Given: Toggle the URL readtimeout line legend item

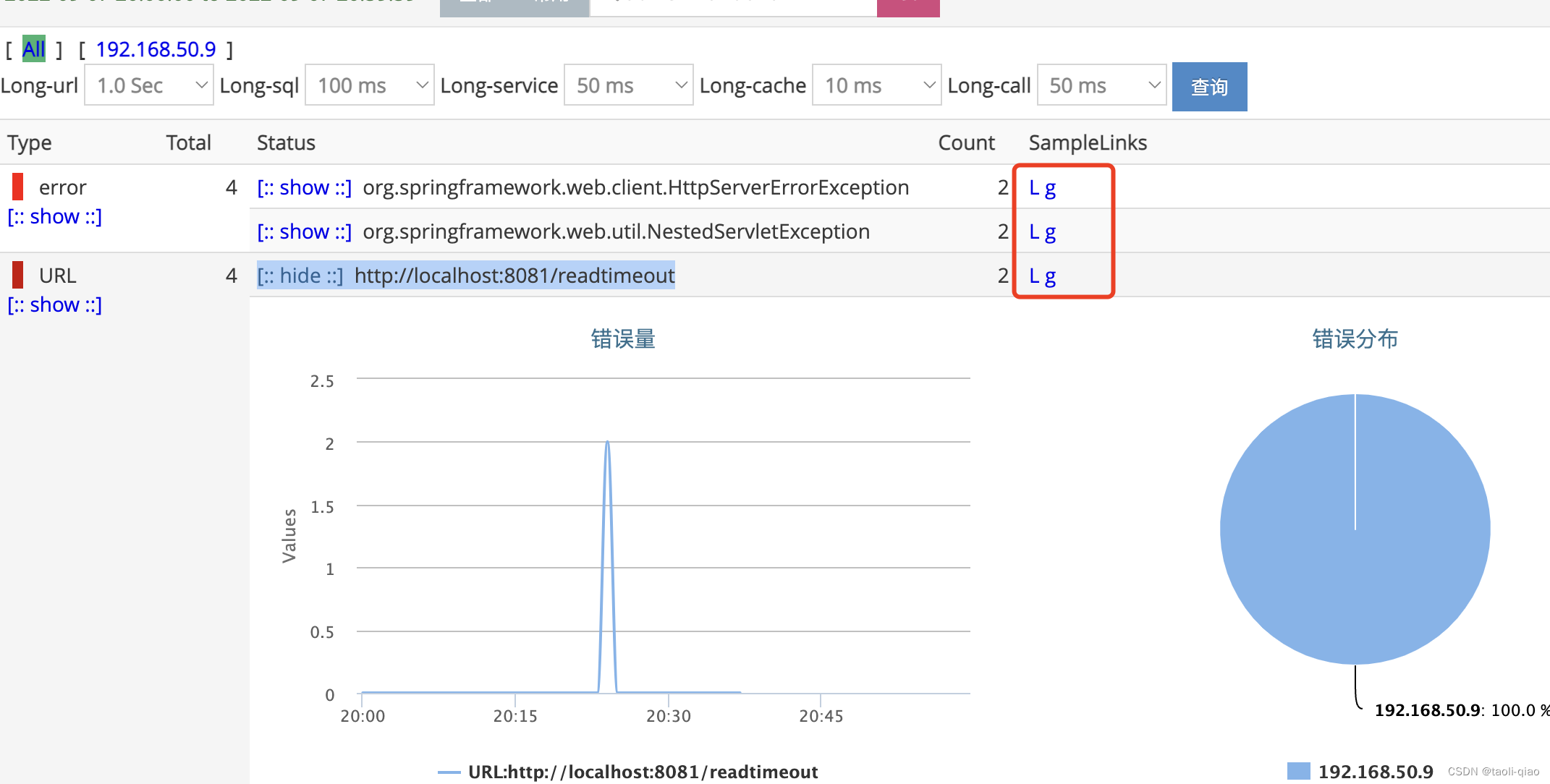Looking at the screenshot, I should (628, 772).
